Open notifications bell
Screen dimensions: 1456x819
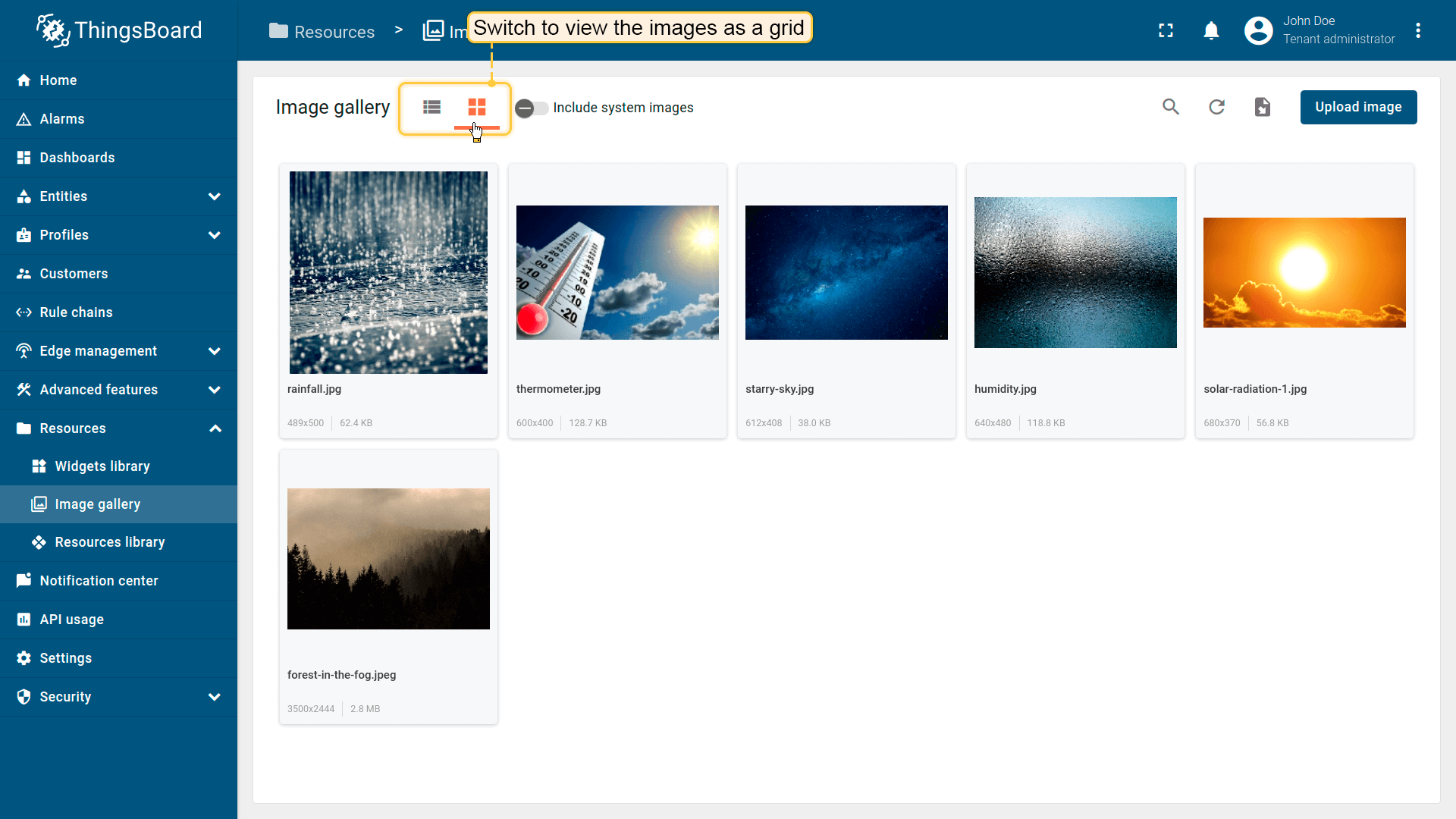[x=1211, y=30]
